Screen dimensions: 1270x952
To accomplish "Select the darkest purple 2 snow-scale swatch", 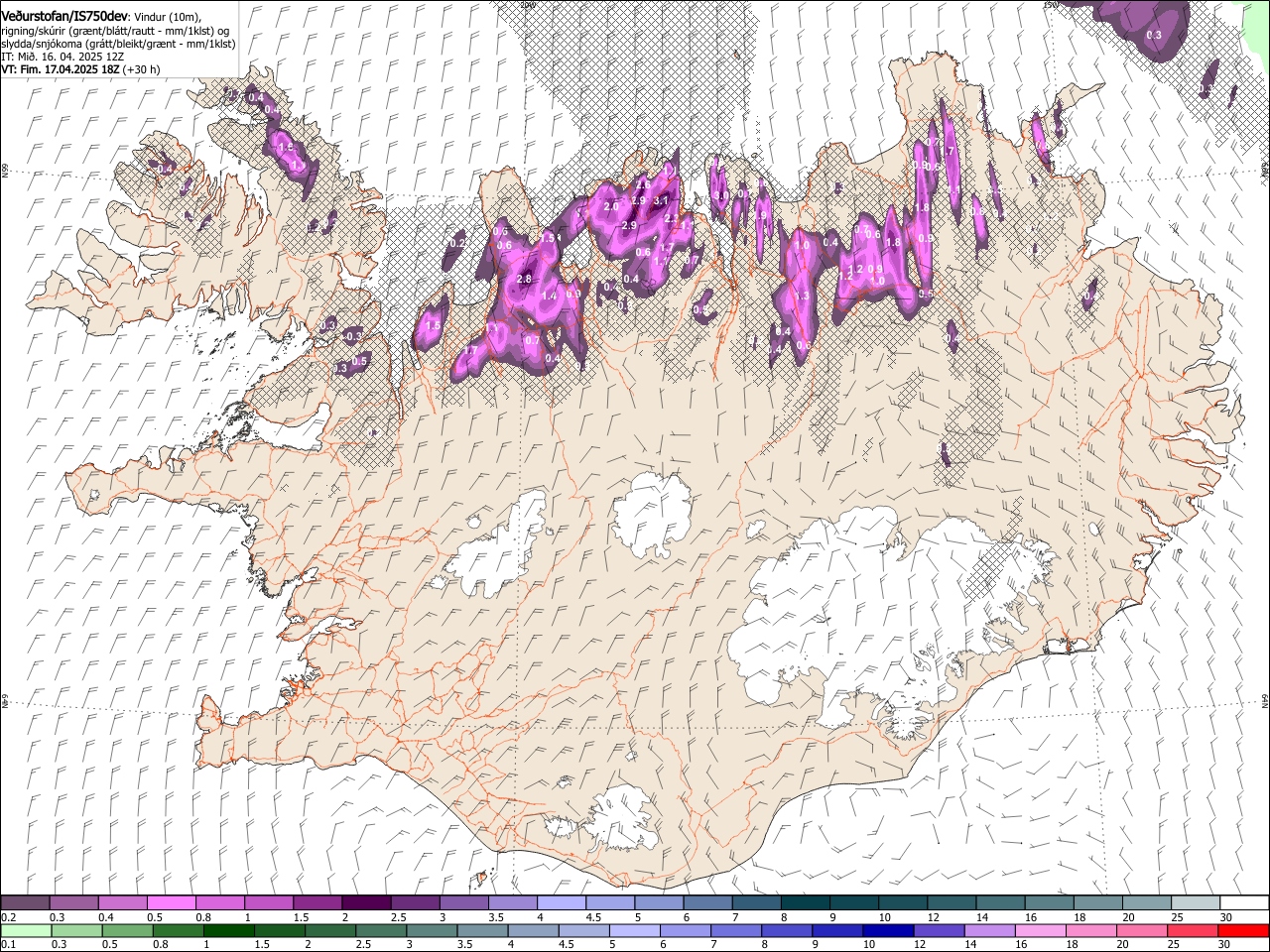I will click(x=366, y=902).
